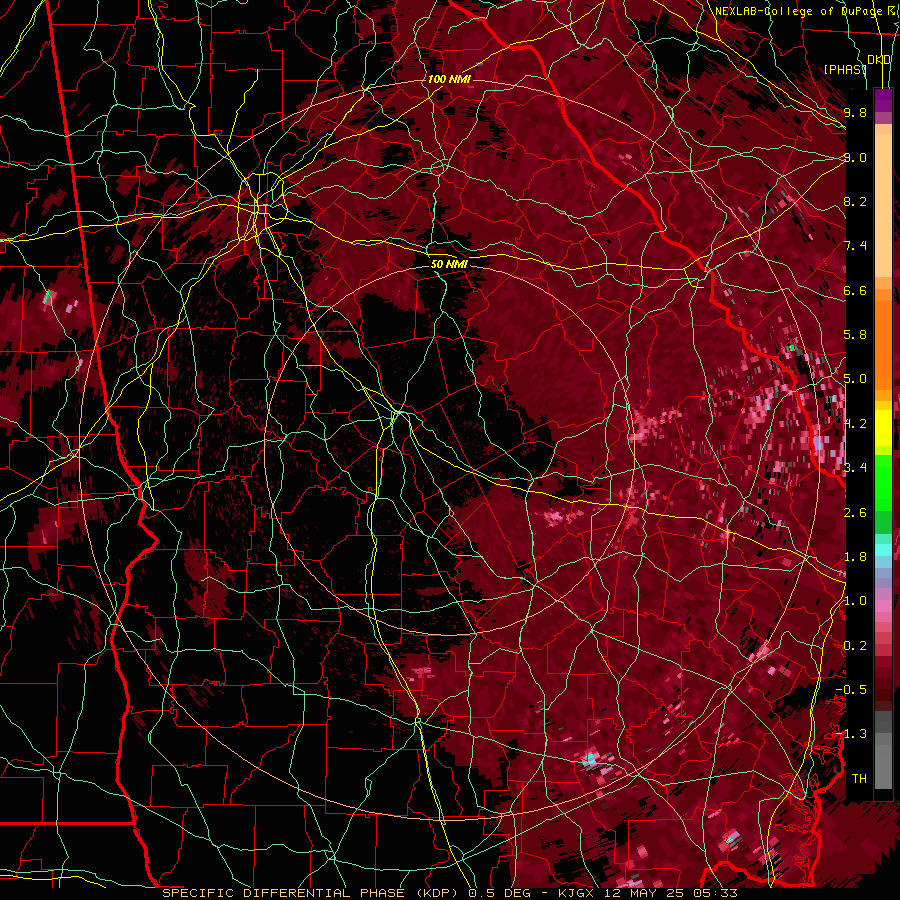The image size is (900, 900).
Task: Click the -0.5 value on the color scale
Action: tap(852, 690)
